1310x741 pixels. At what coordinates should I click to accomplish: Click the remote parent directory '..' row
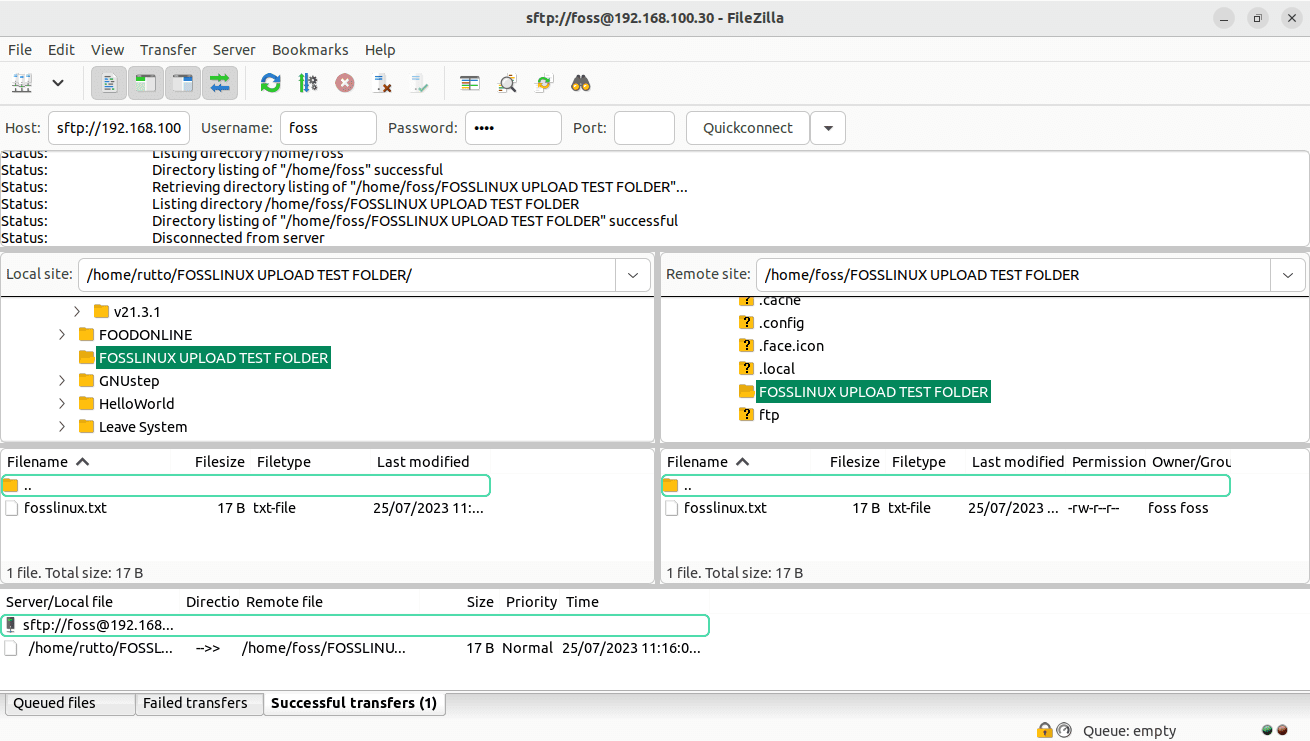click(946, 486)
